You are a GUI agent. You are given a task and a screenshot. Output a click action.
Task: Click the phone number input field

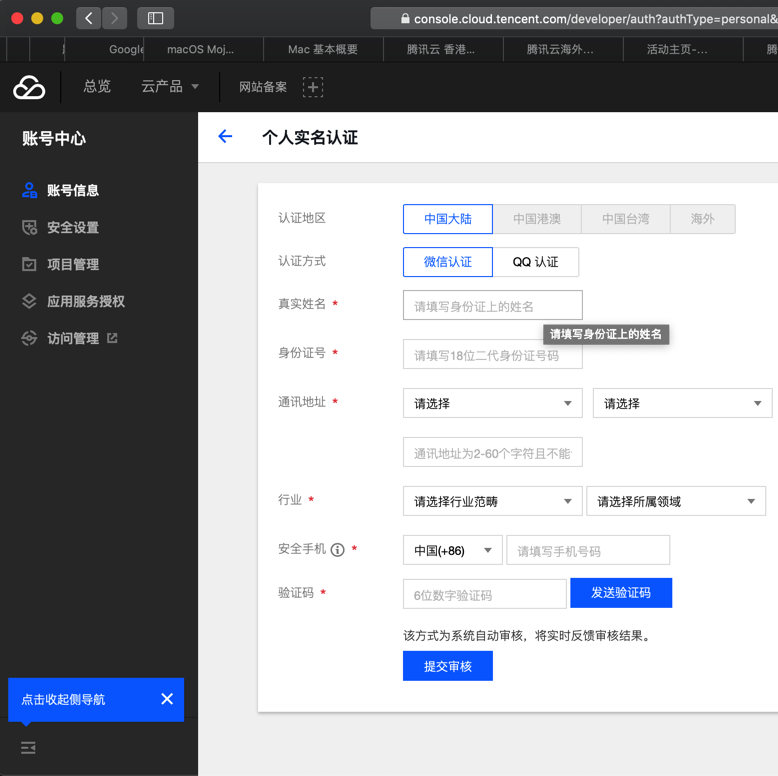pos(588,550)
